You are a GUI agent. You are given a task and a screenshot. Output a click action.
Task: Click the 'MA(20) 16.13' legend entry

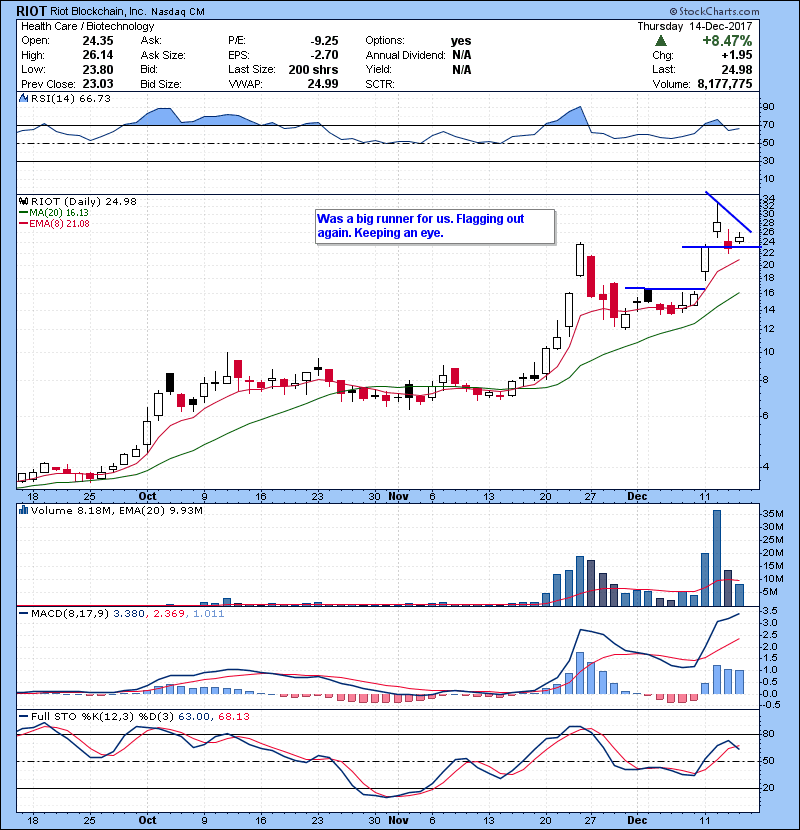click(59, 213)
